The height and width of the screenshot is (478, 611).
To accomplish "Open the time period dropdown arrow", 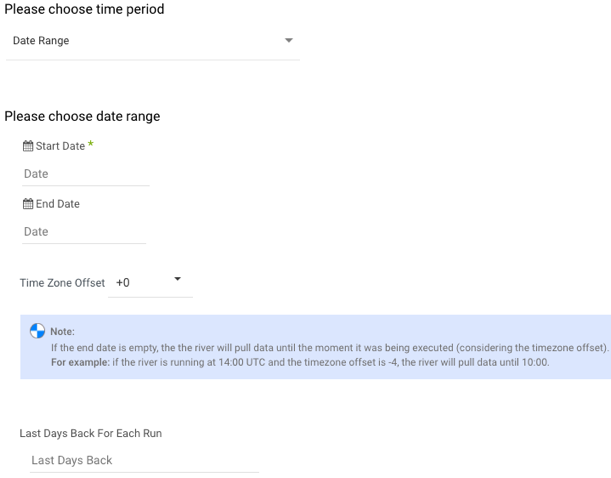I will pyautogui.click(x=289, y=41).
